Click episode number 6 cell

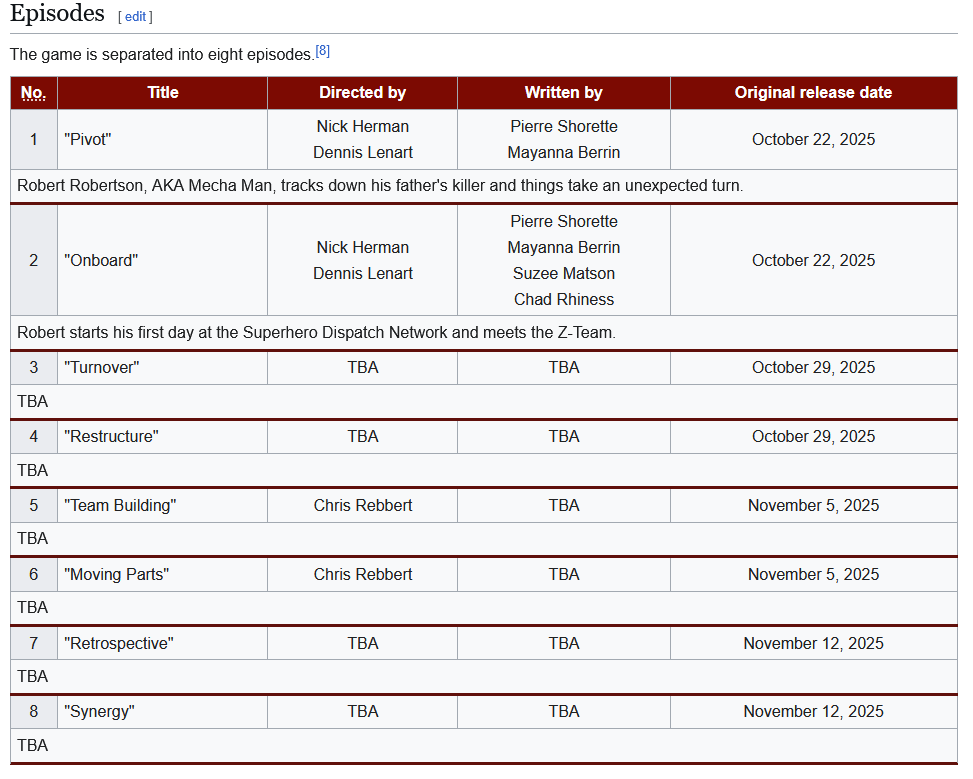(34, 574)
